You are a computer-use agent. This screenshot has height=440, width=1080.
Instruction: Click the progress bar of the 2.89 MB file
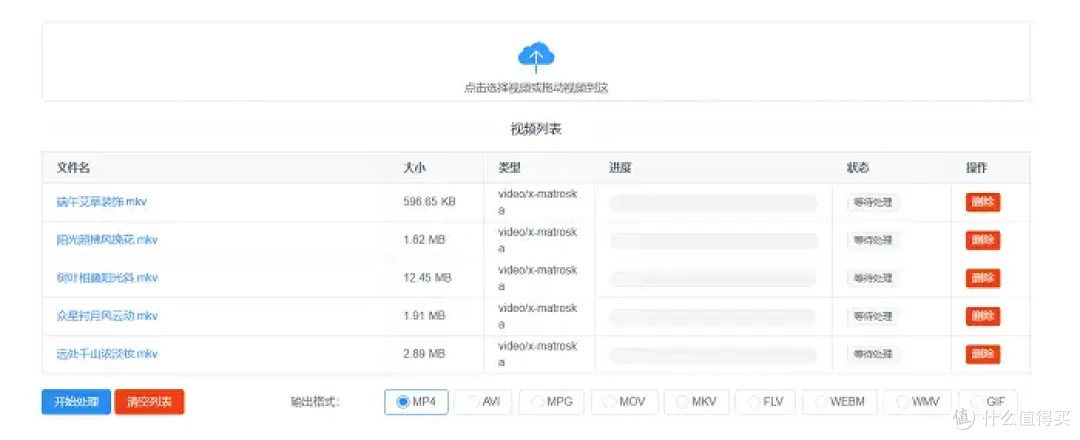click(x=713, y=355)
